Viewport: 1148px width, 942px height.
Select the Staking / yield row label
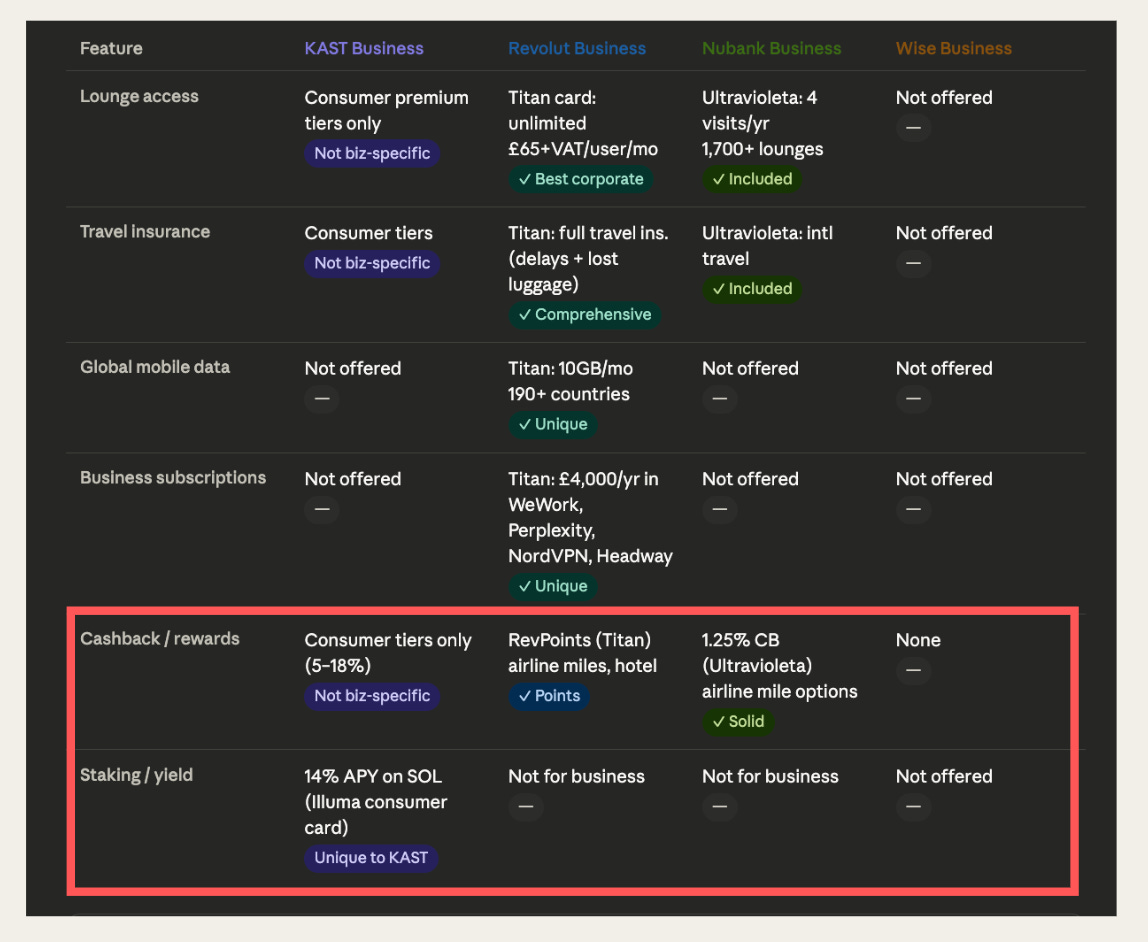point(136,775)
